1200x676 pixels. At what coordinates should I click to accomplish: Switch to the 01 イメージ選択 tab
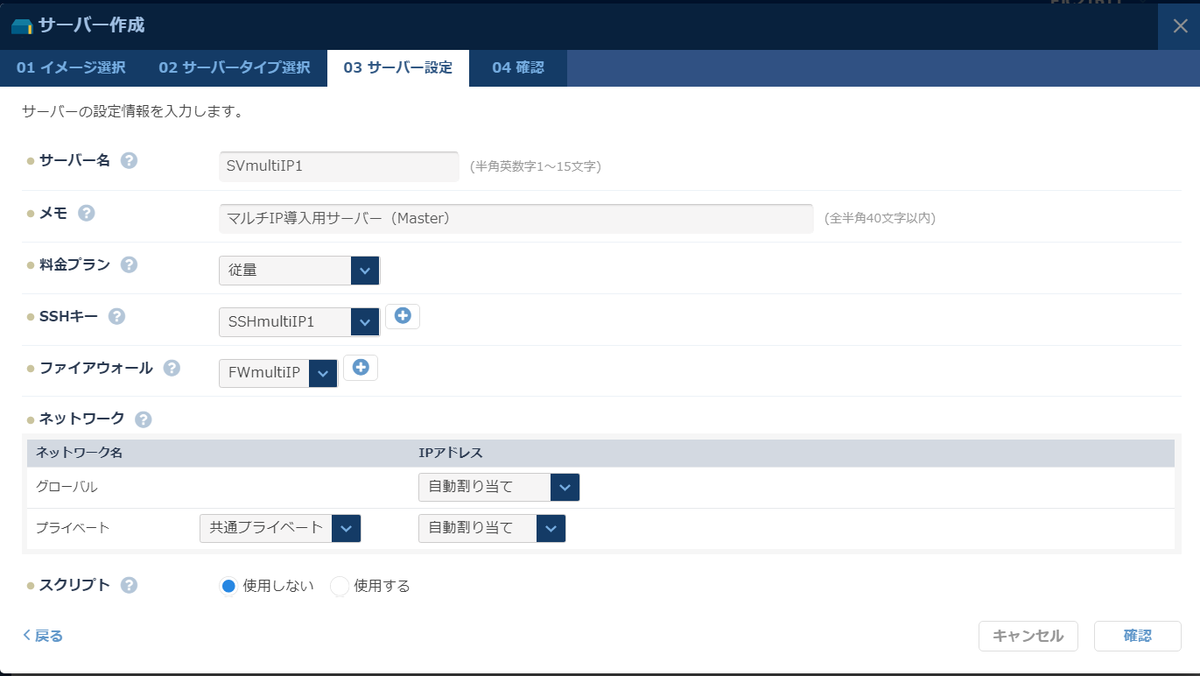coord(71,68)
